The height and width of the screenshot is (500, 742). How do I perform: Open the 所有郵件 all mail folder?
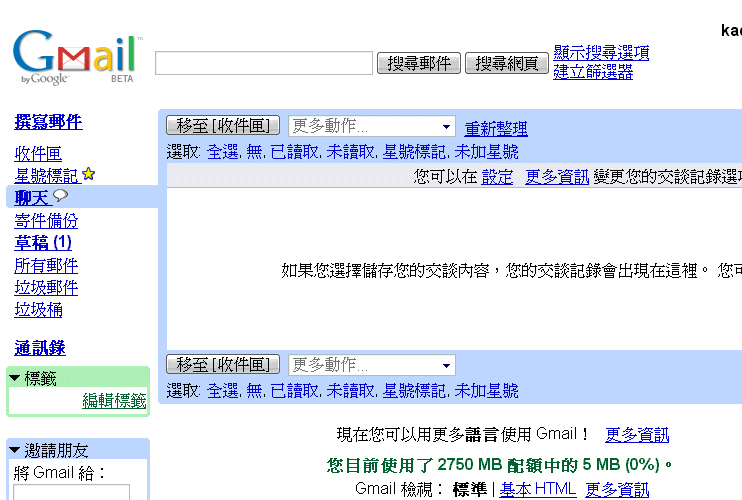coord(46,265)
